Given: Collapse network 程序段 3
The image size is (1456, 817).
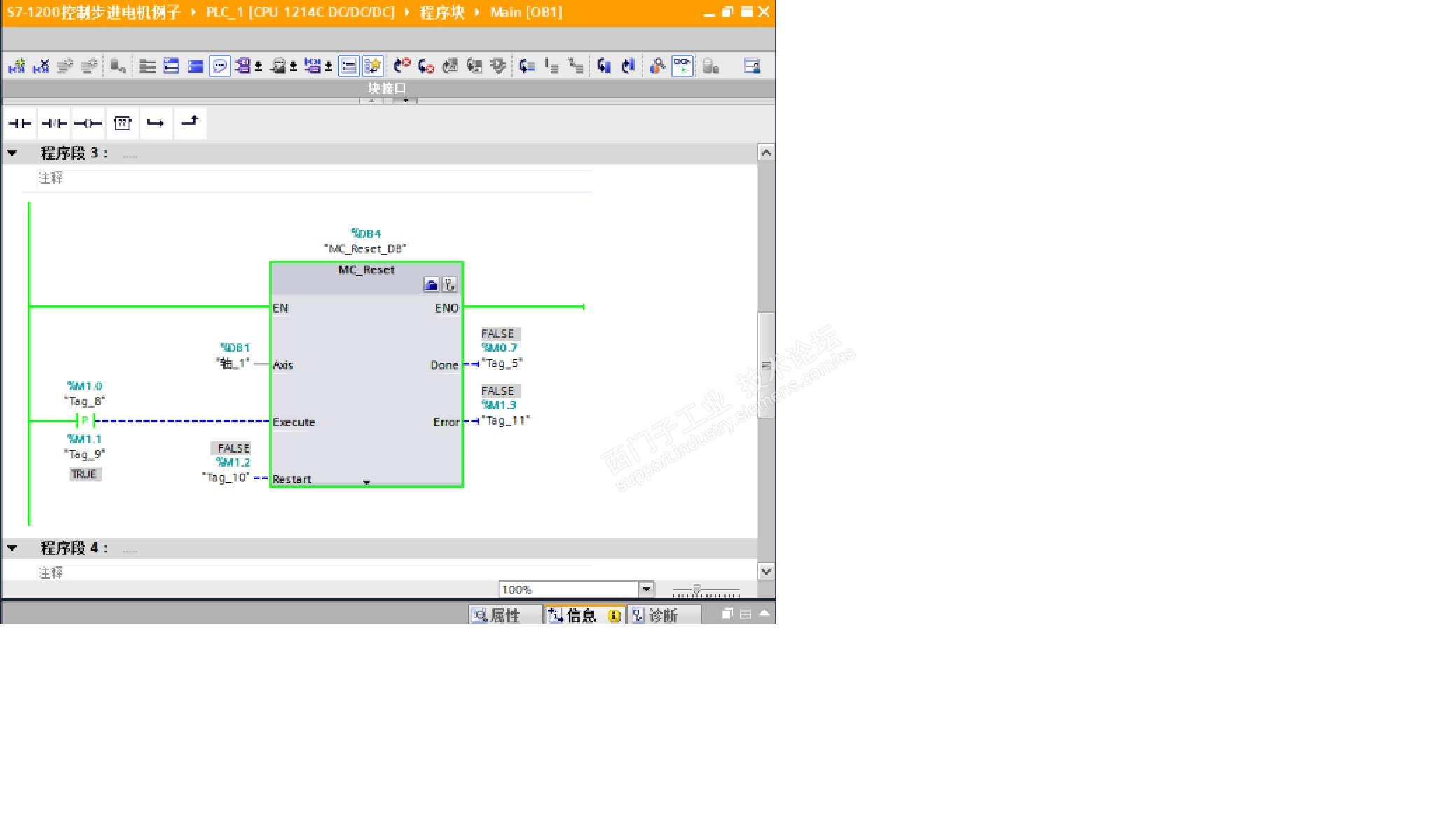Looking at the screenshot, I should [13, 153].
